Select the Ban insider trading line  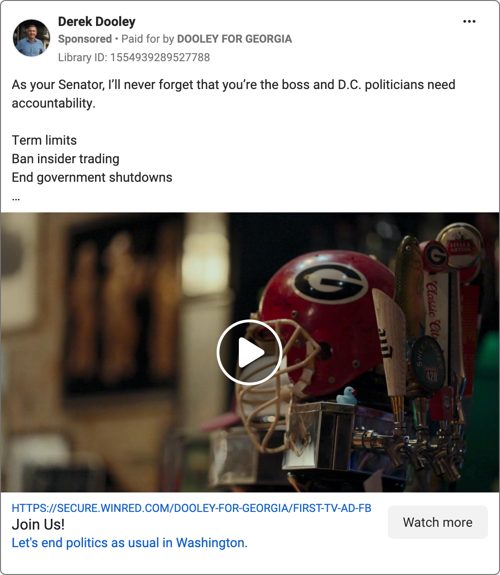66,159
